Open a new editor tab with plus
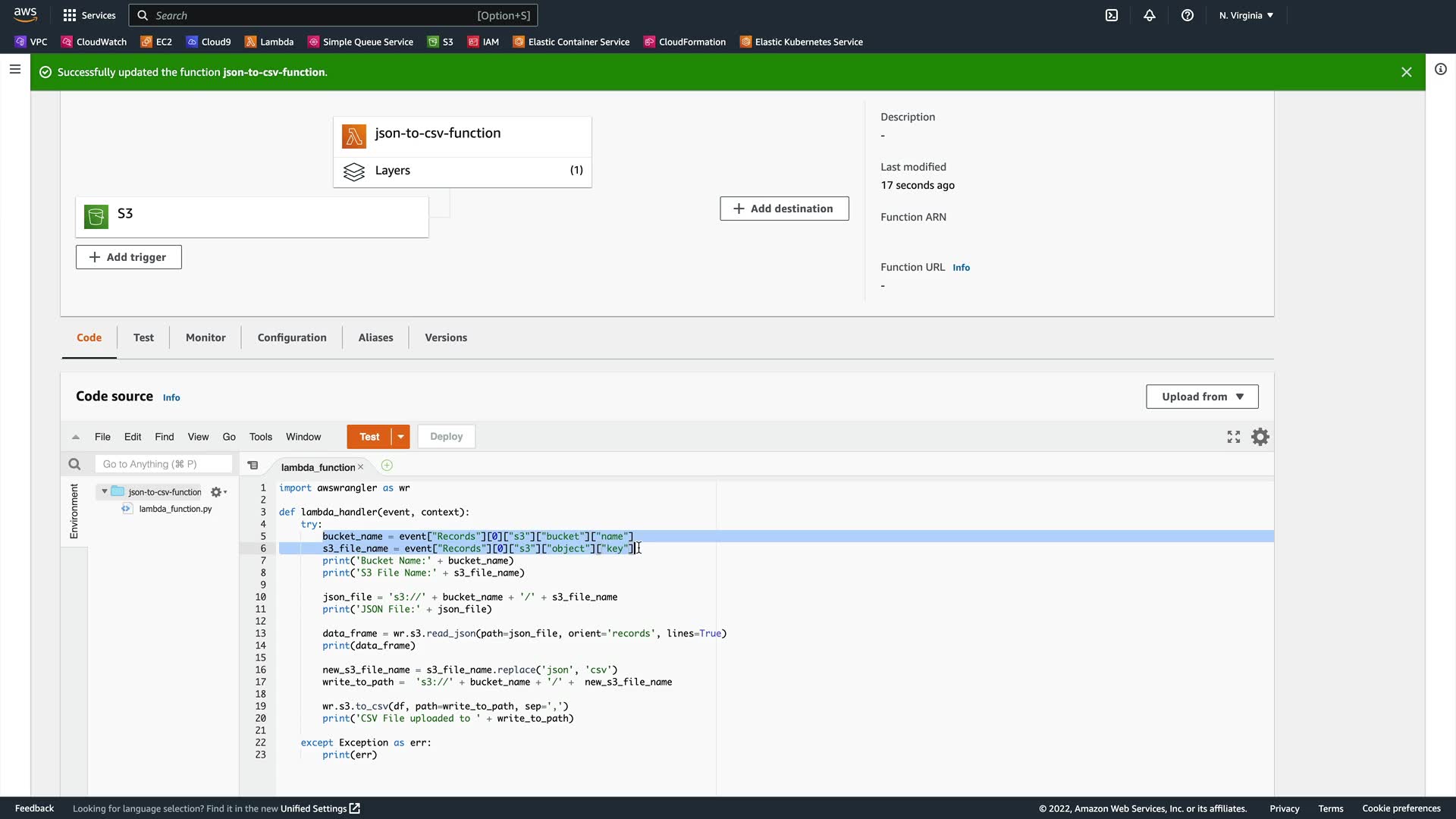The image size is (1456, 819). pyautogui.click(x=387, y=466)
